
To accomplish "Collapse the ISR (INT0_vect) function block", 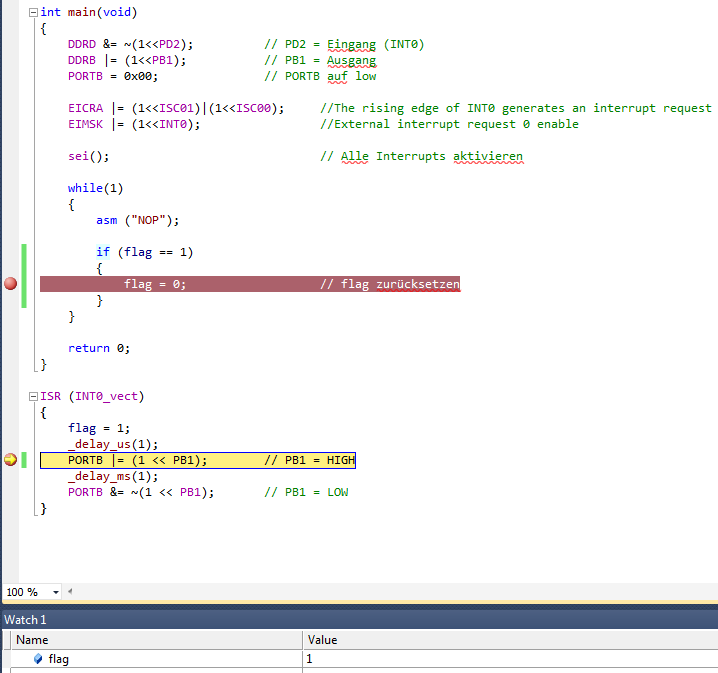I will tap(33, 396).
